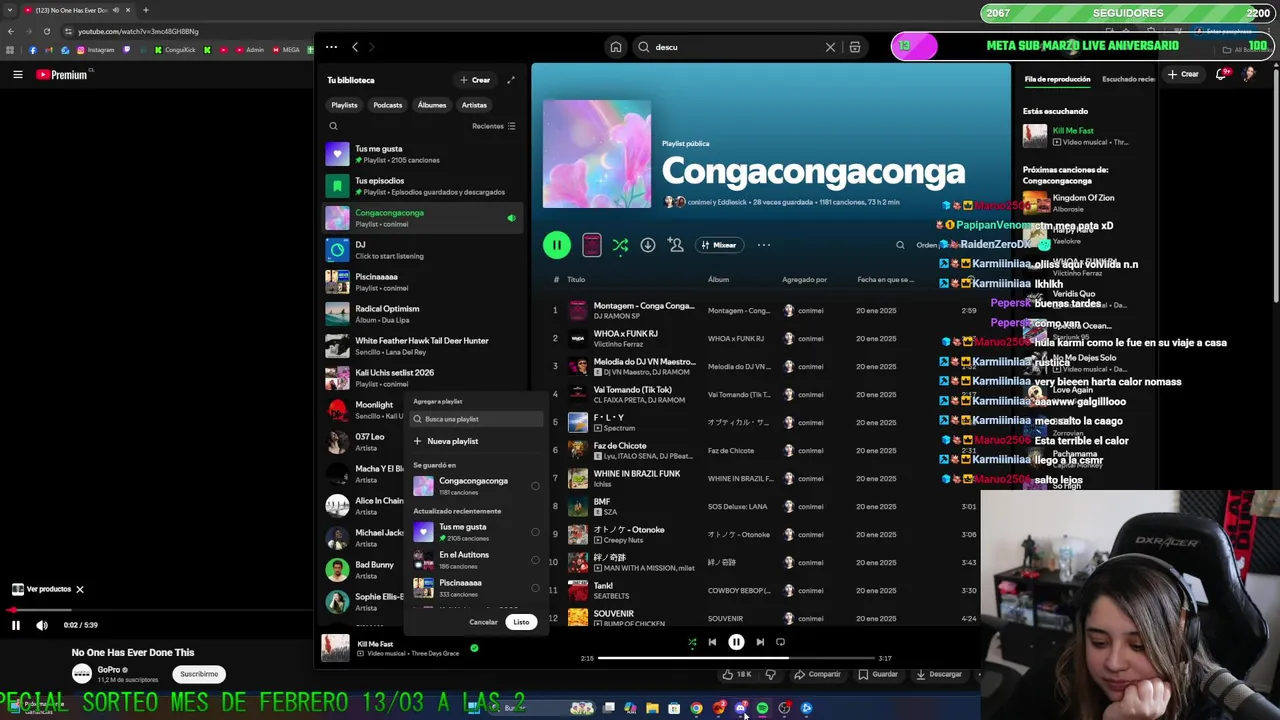Click the previous track button in the player bar
The width and height of the screenshot is (1280, 720).
712,642
